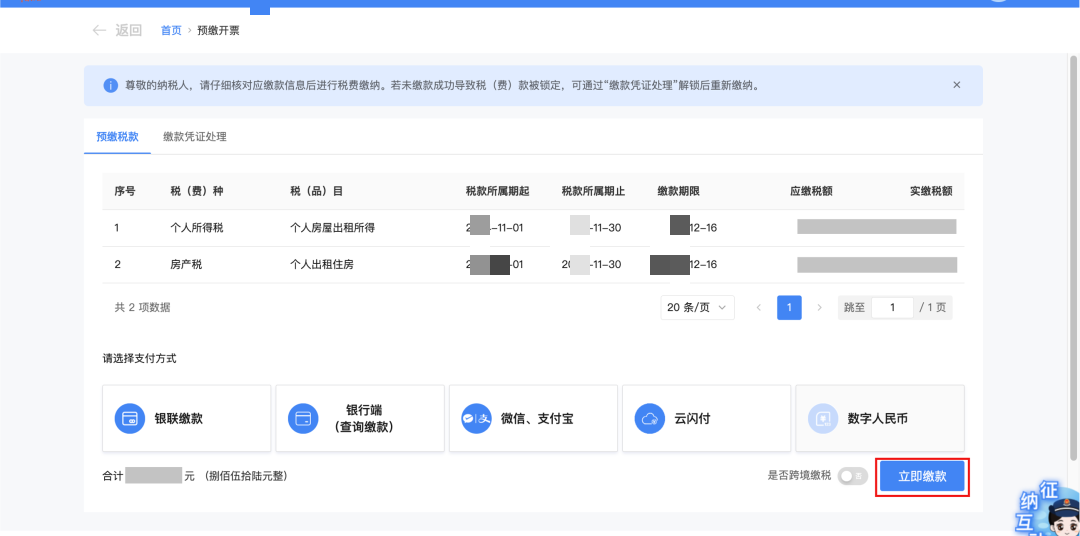Screen dimensions: 1080x536
Task: Click the 请选择支付方式 label
Action: coord(140,359)
